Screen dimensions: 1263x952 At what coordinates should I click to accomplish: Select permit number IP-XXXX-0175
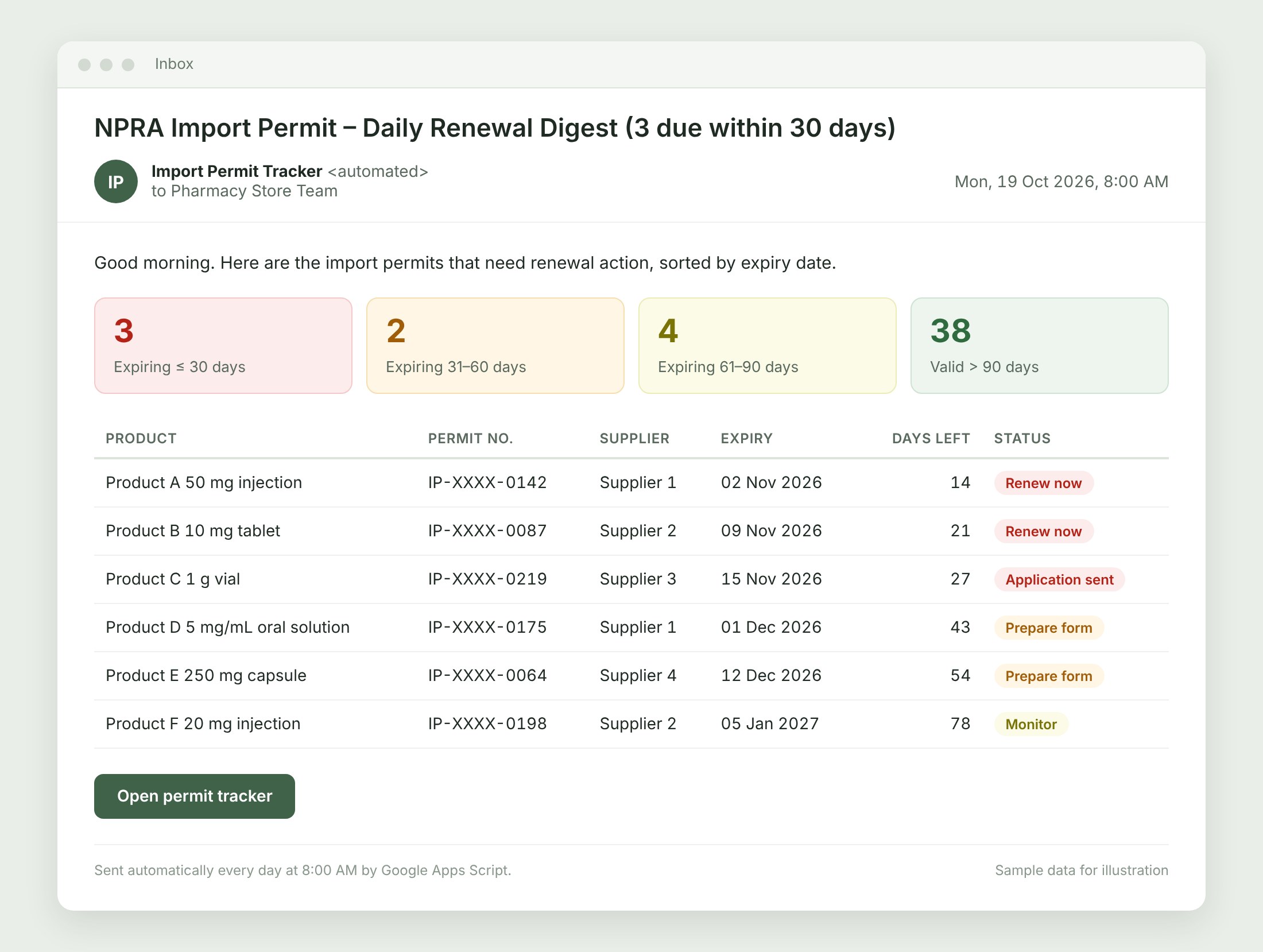[487, 627]
